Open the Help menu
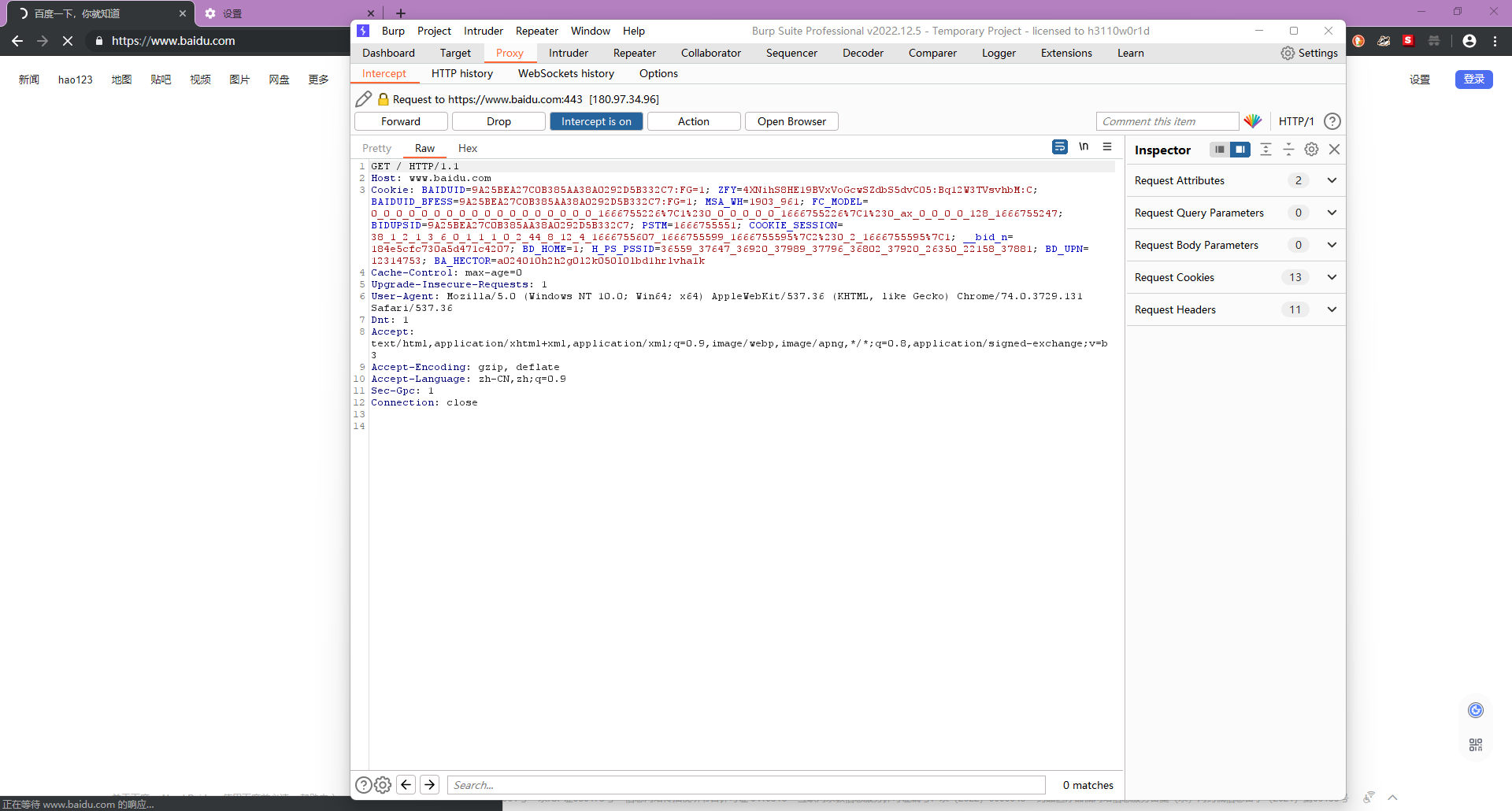The image size is (1512, 811). click(x=634, y=31)
